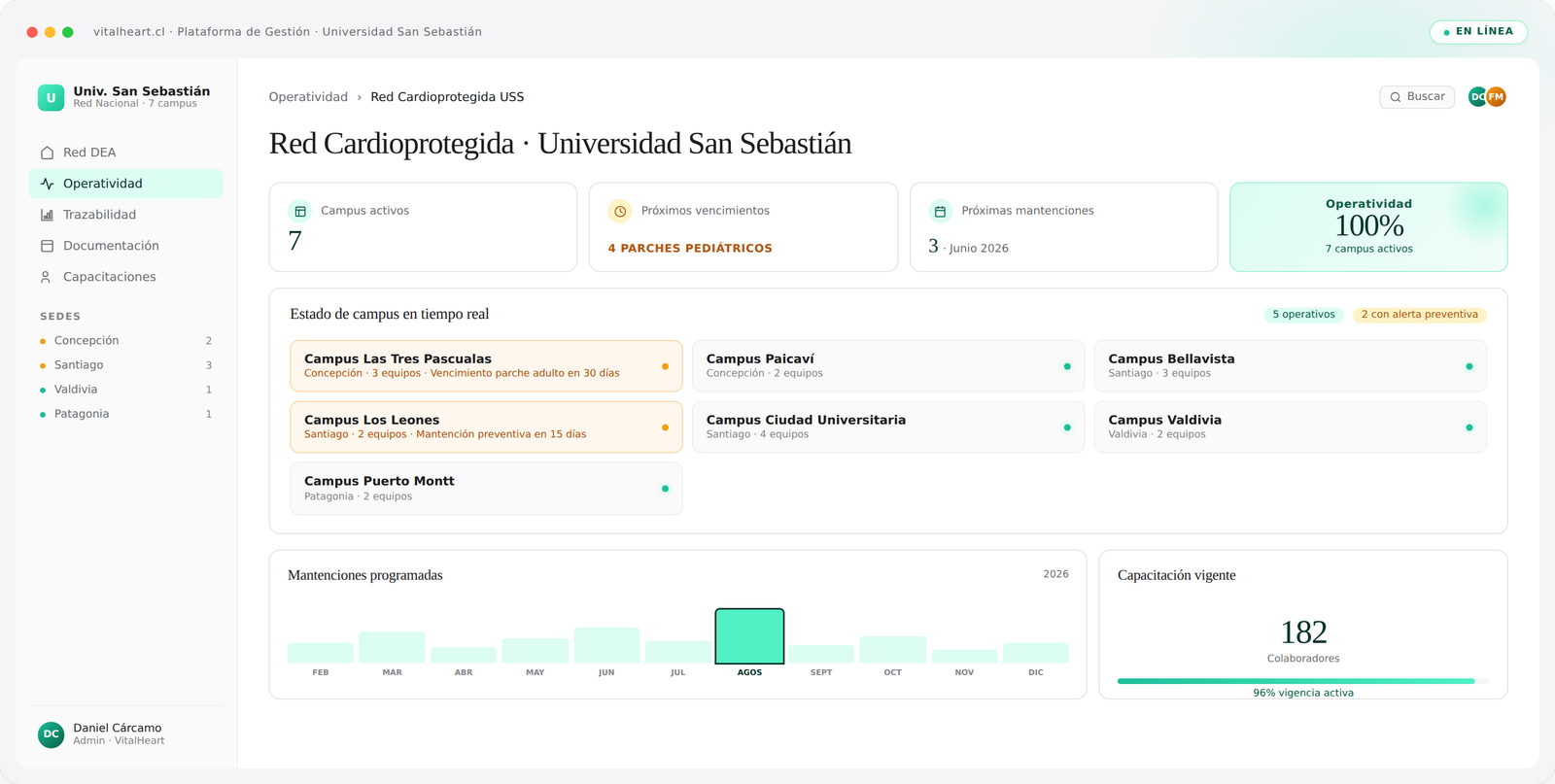Click the DC avatar in top bar
This screenshot has height=784, width=1555.
click(x=1476, y=96)
